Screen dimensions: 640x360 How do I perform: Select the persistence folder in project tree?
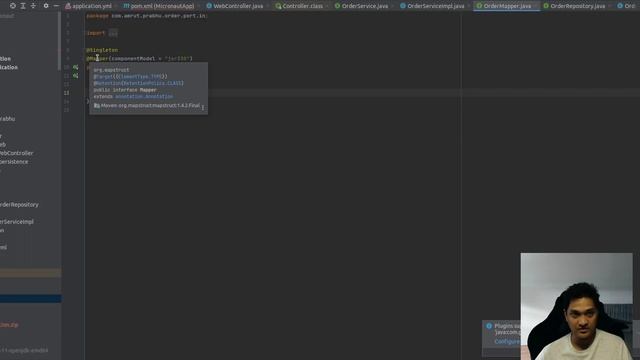coord(14,162)
